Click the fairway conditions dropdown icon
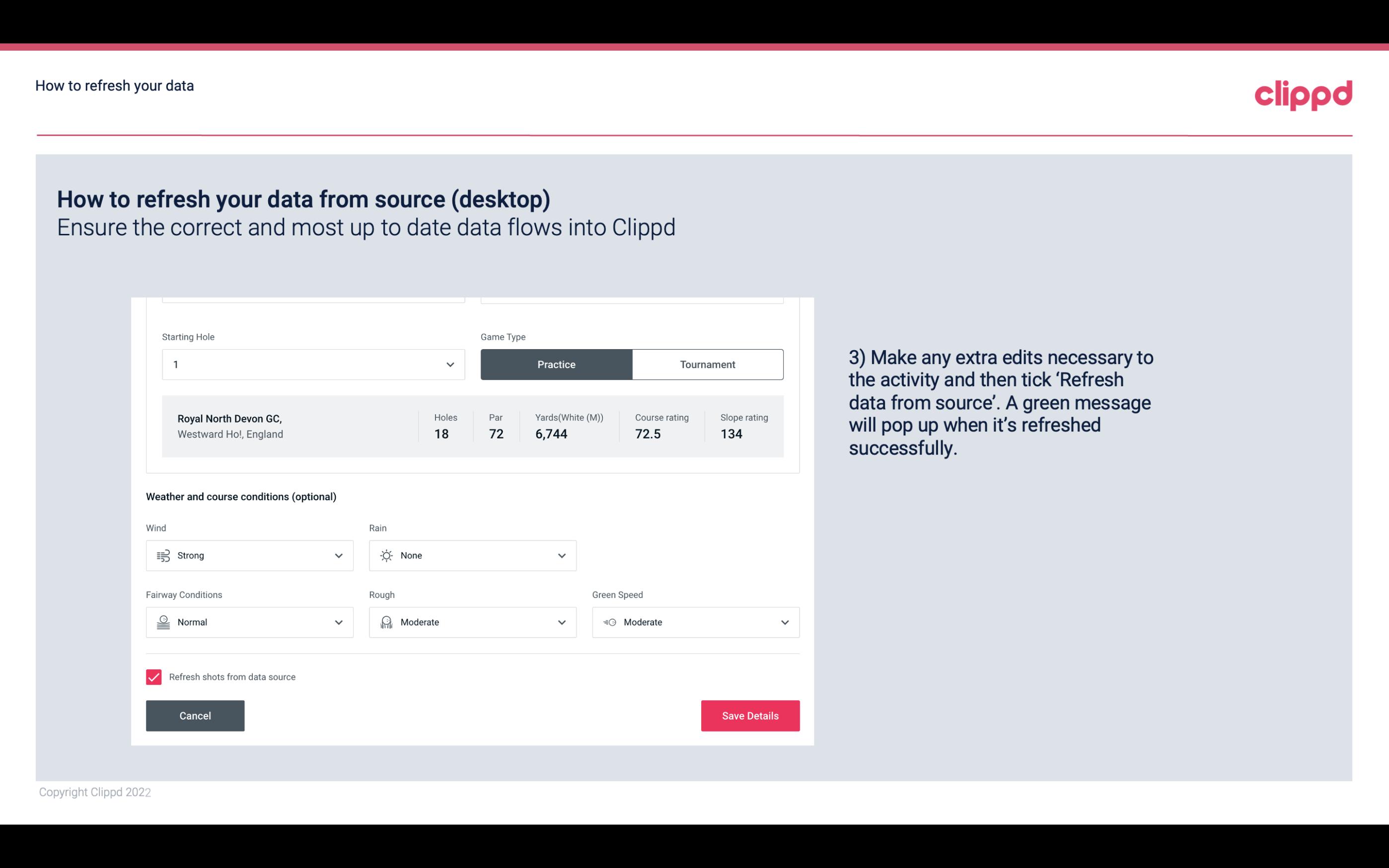The height and width of the screenshot is (868, 1389). point(339,622)
